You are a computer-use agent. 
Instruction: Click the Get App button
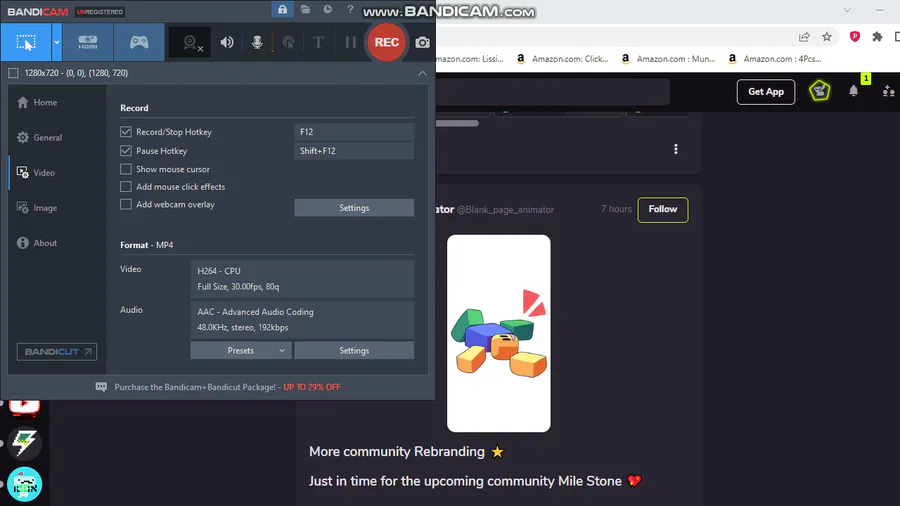[x=766, y=92]
